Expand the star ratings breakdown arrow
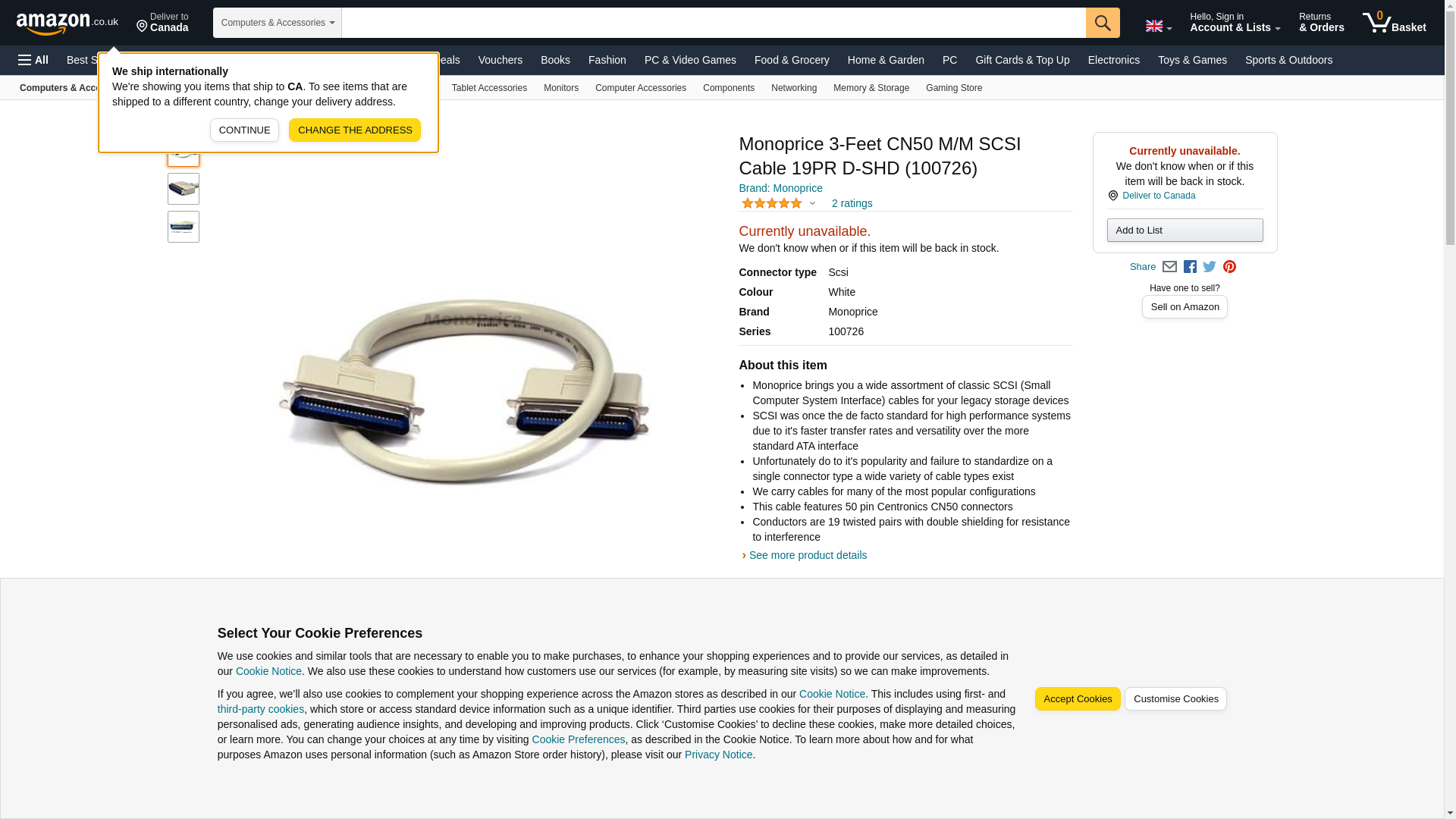The width and height of the screenshot is (1456, 819). pyautogui.click(x=812, y=203)
